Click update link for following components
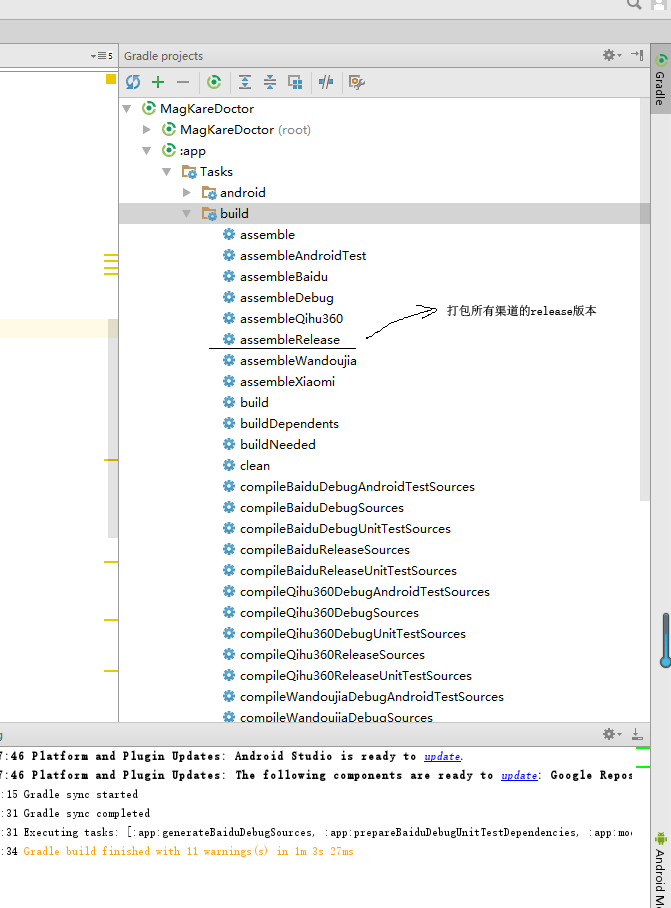Viewport: 671px width, 908px height. [519, 775]
